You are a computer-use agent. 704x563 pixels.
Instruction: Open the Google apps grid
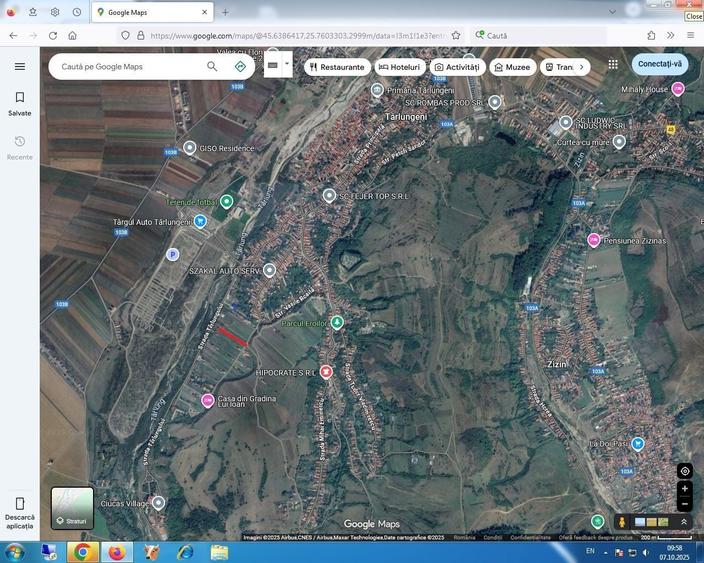(x=613, y=64)
